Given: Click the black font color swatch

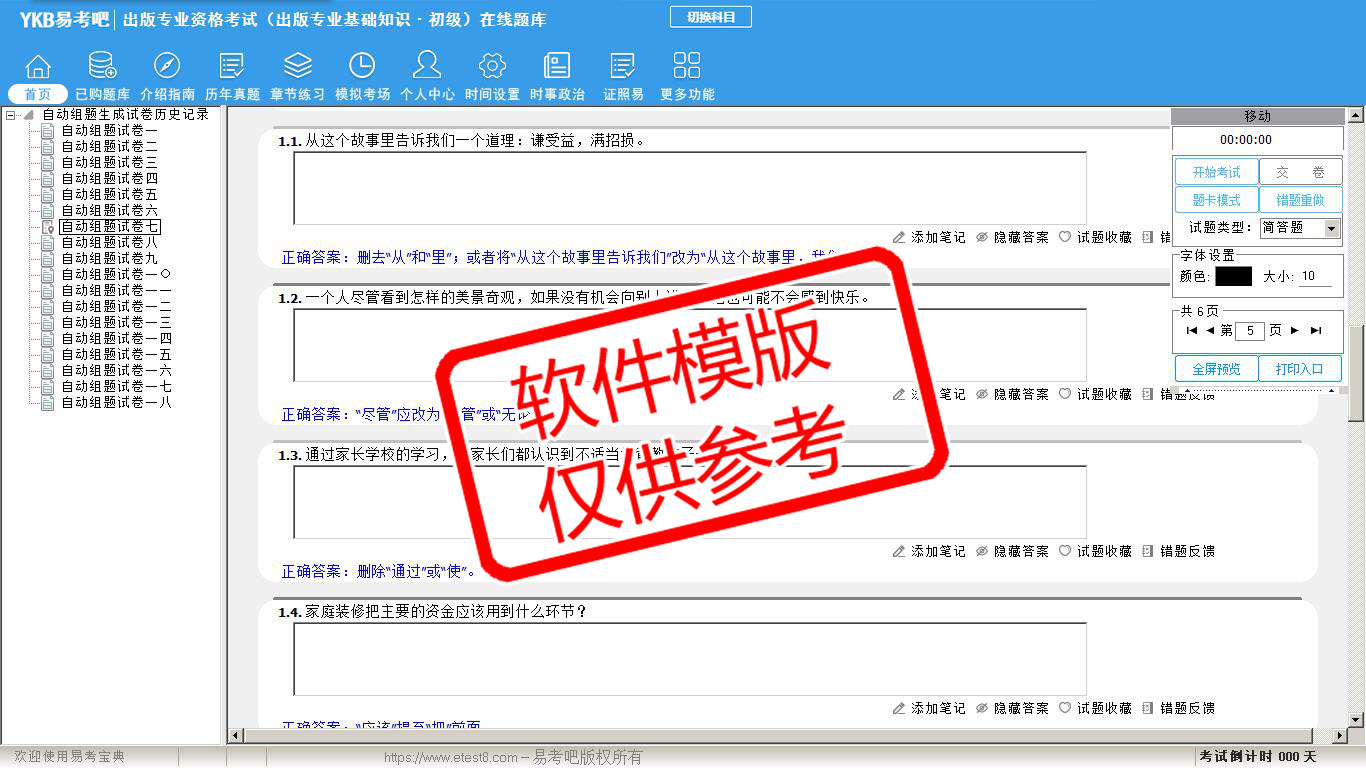Looking at the screenshot, I should pos(1233,276).
